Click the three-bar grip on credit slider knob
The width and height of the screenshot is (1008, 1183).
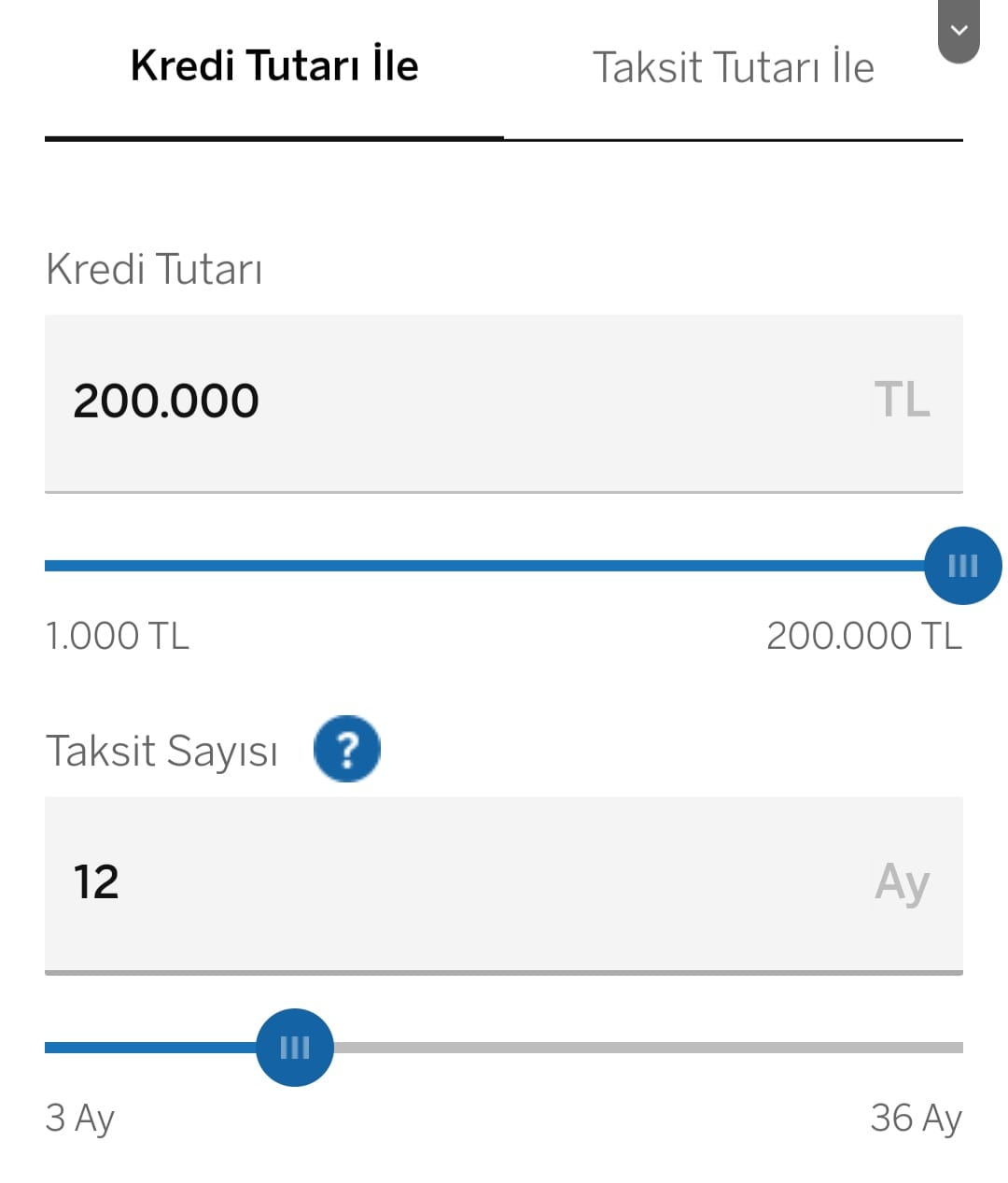pyautogui.click(x=963, y=566)
